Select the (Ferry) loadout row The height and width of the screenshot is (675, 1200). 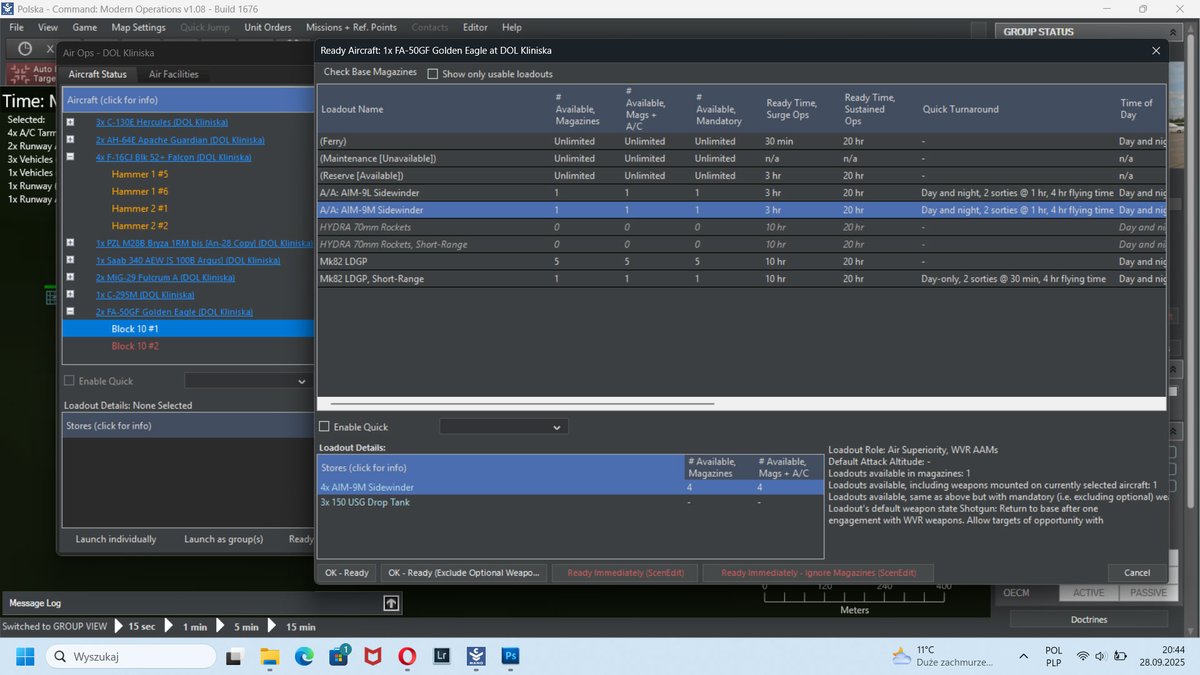coord(741,141)
